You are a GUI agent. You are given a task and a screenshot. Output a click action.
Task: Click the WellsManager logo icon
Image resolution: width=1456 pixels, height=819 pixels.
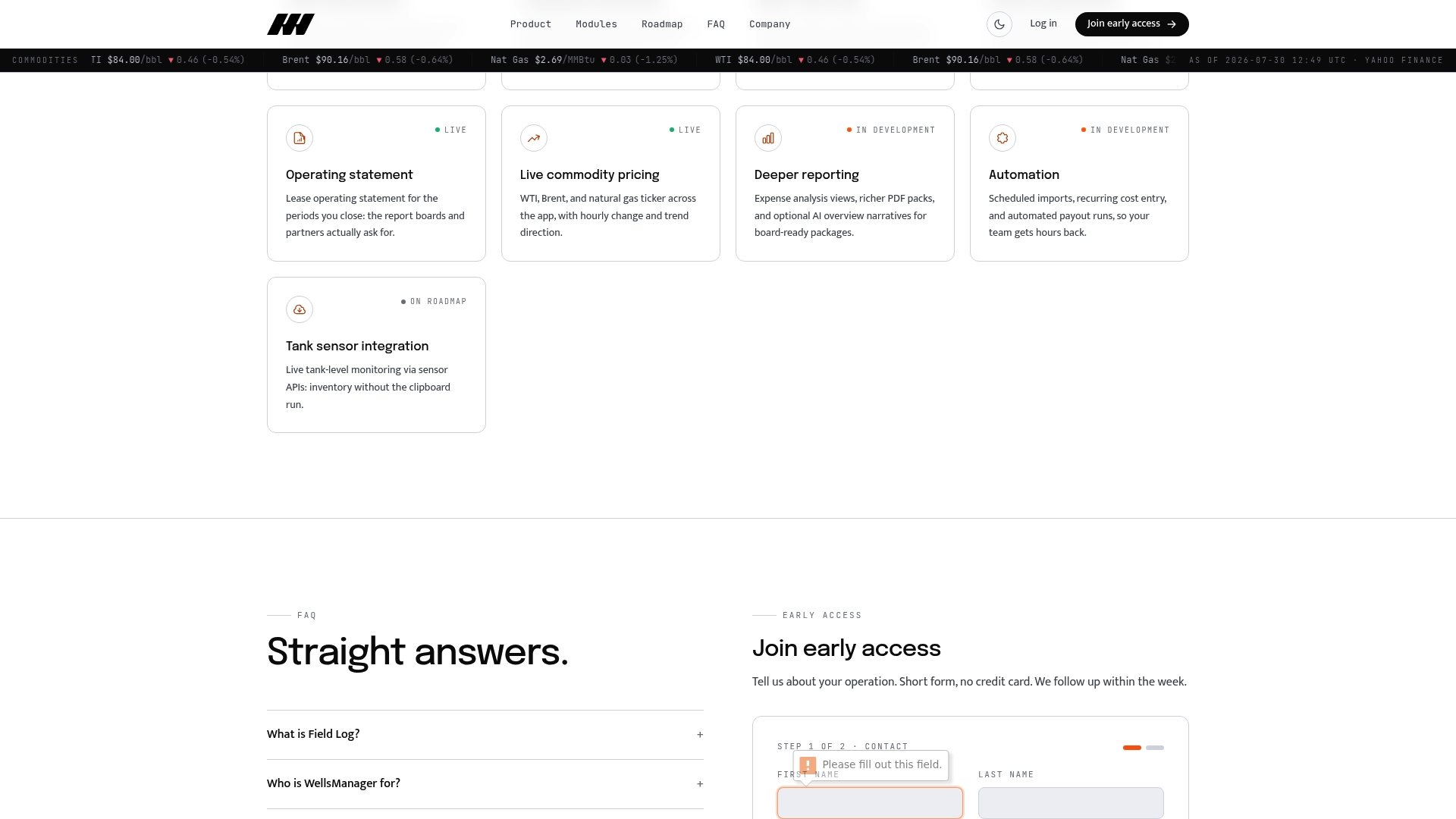coord(290,24)
